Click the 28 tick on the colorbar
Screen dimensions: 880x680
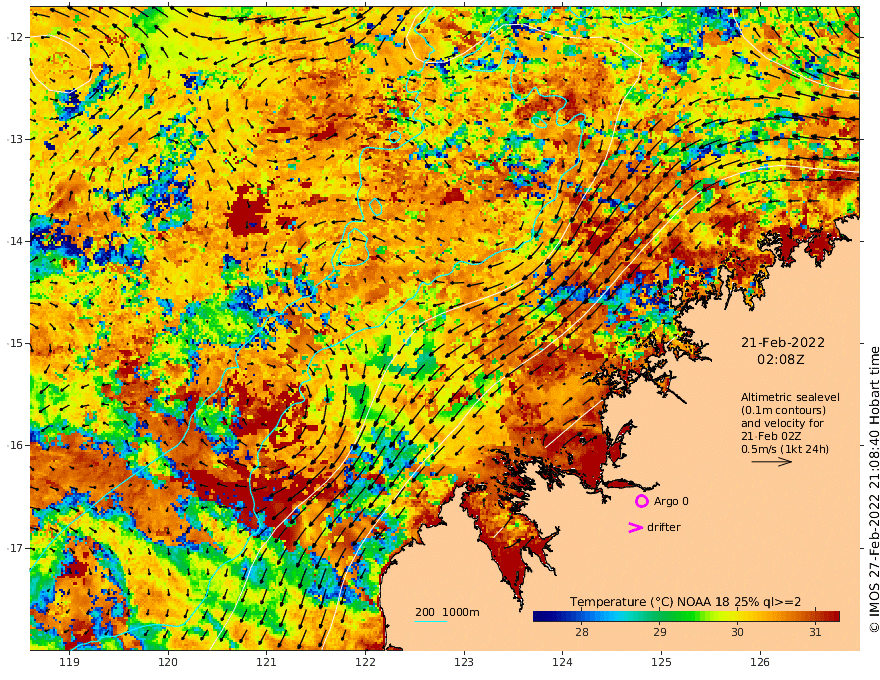pyautogui.click(x=582, y=632)
